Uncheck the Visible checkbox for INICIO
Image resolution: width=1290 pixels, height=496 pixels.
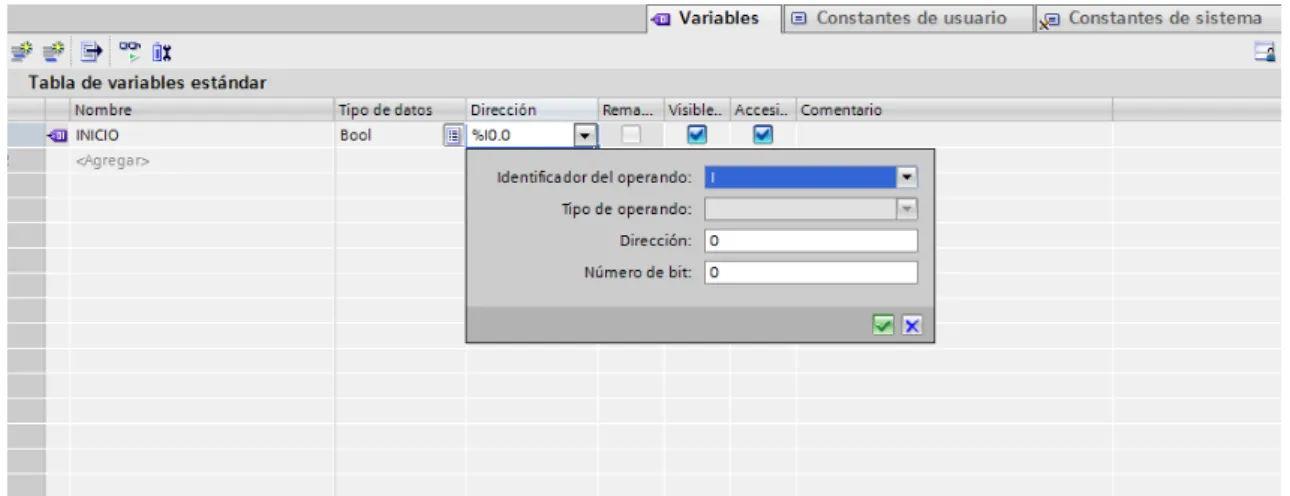click(x=696, y=134)
